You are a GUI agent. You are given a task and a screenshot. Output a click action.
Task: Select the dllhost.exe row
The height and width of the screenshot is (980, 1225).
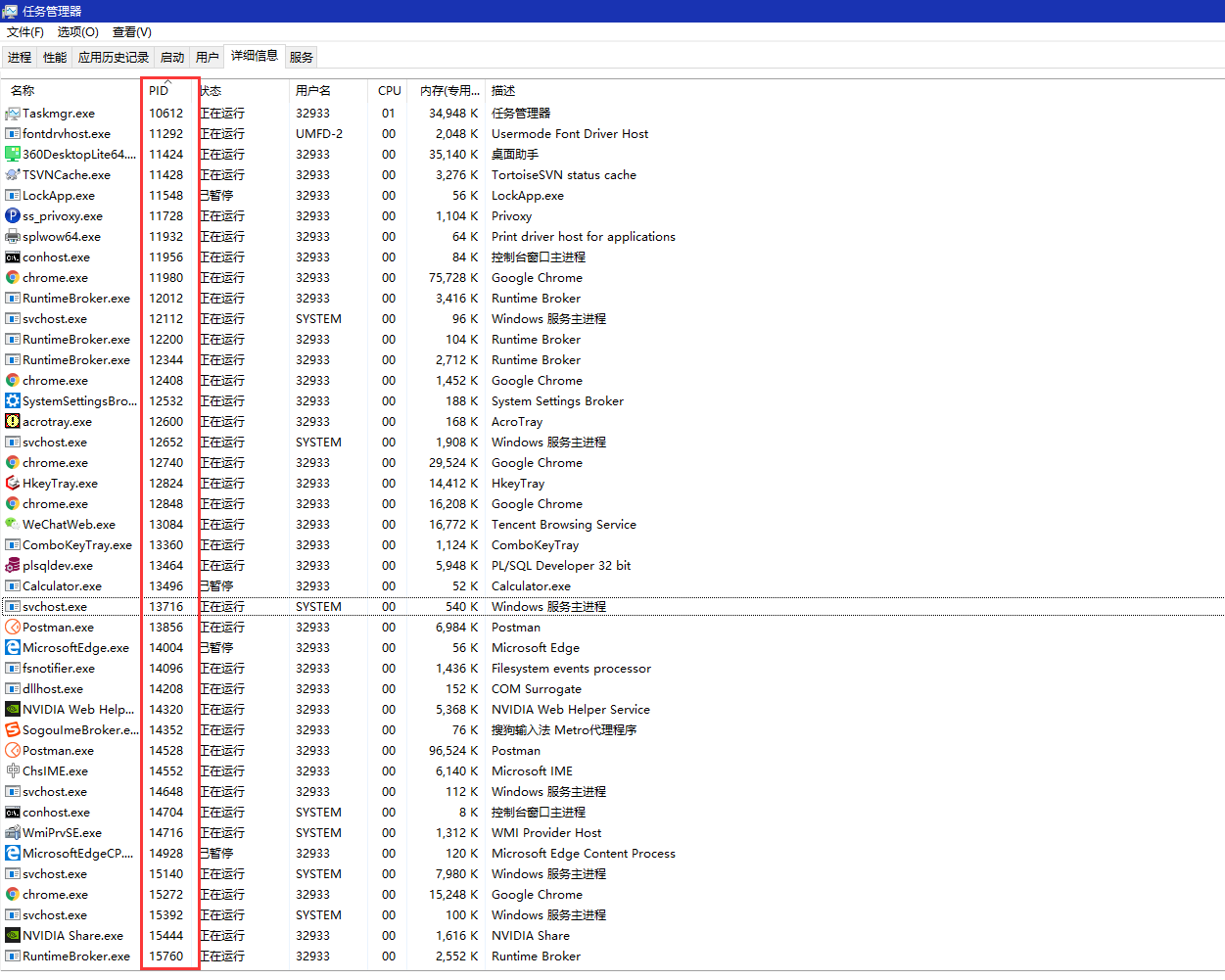click(x=612, y=689)
